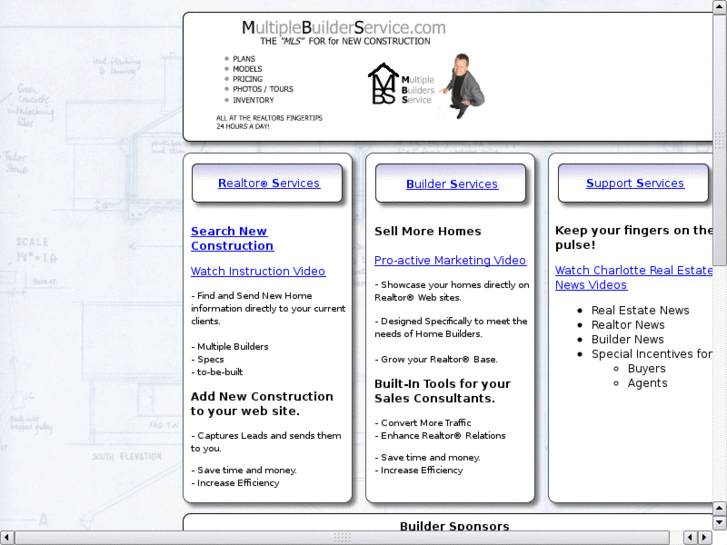Click the up arrow at the top of the vertical scrollbar
The height and width of the screenshot is (545, 727).
click(719, 6)
